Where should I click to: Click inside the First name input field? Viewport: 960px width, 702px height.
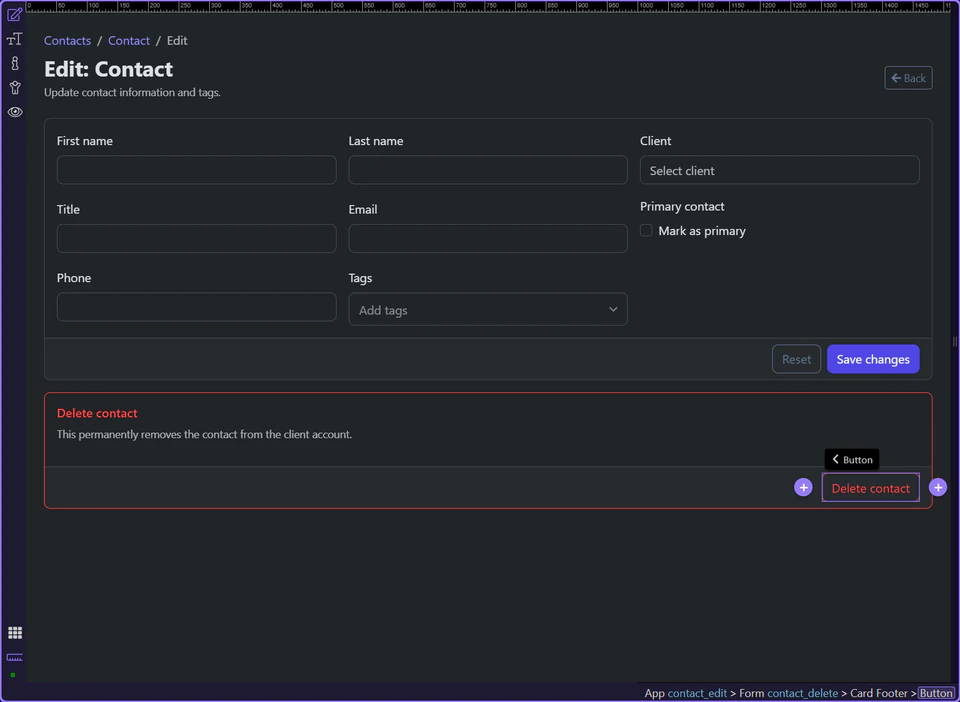(x=196, y=170)
